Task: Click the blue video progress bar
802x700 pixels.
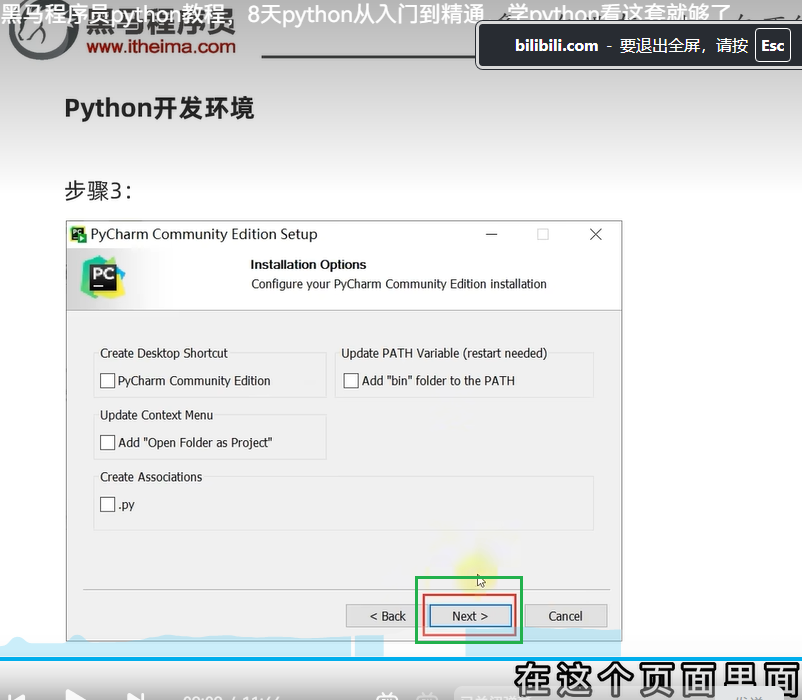Action: pyautogui.click(x=401, y=659)
